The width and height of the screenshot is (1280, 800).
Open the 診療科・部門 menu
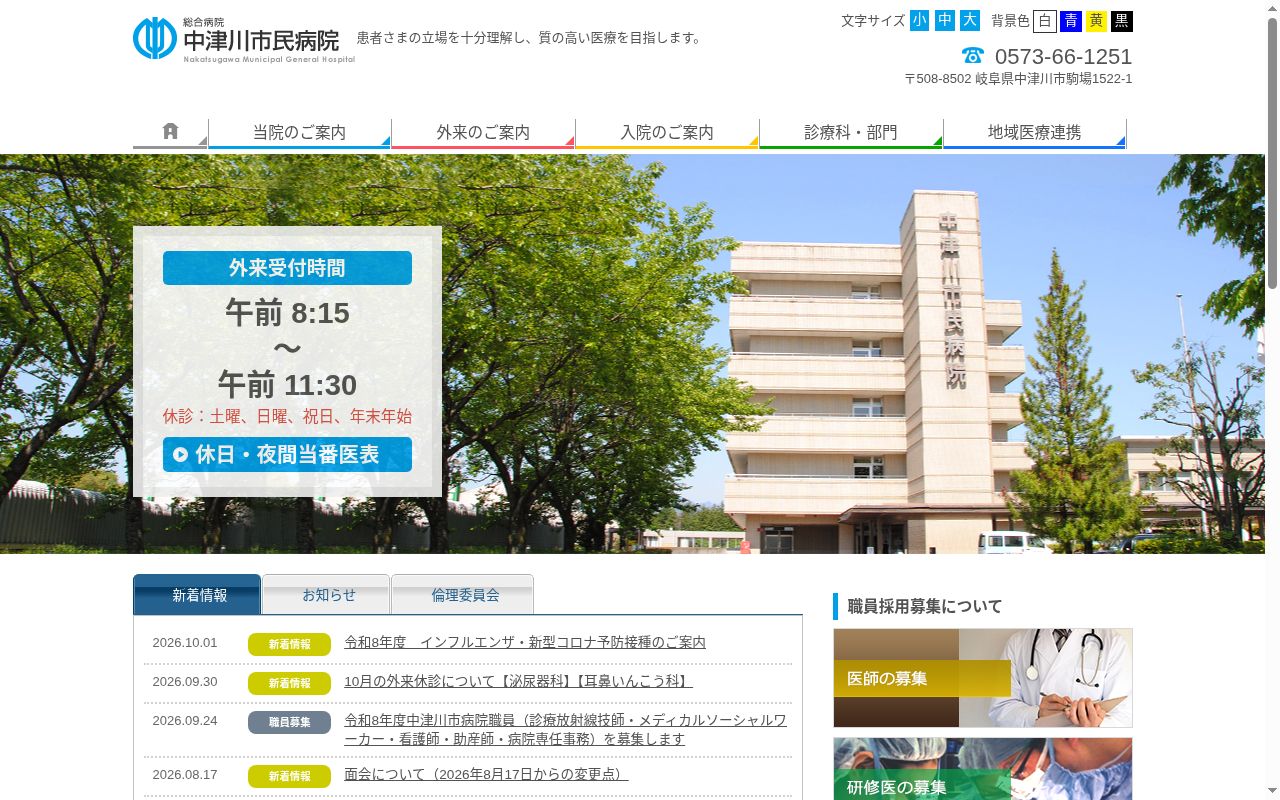[x=851, y=132]
